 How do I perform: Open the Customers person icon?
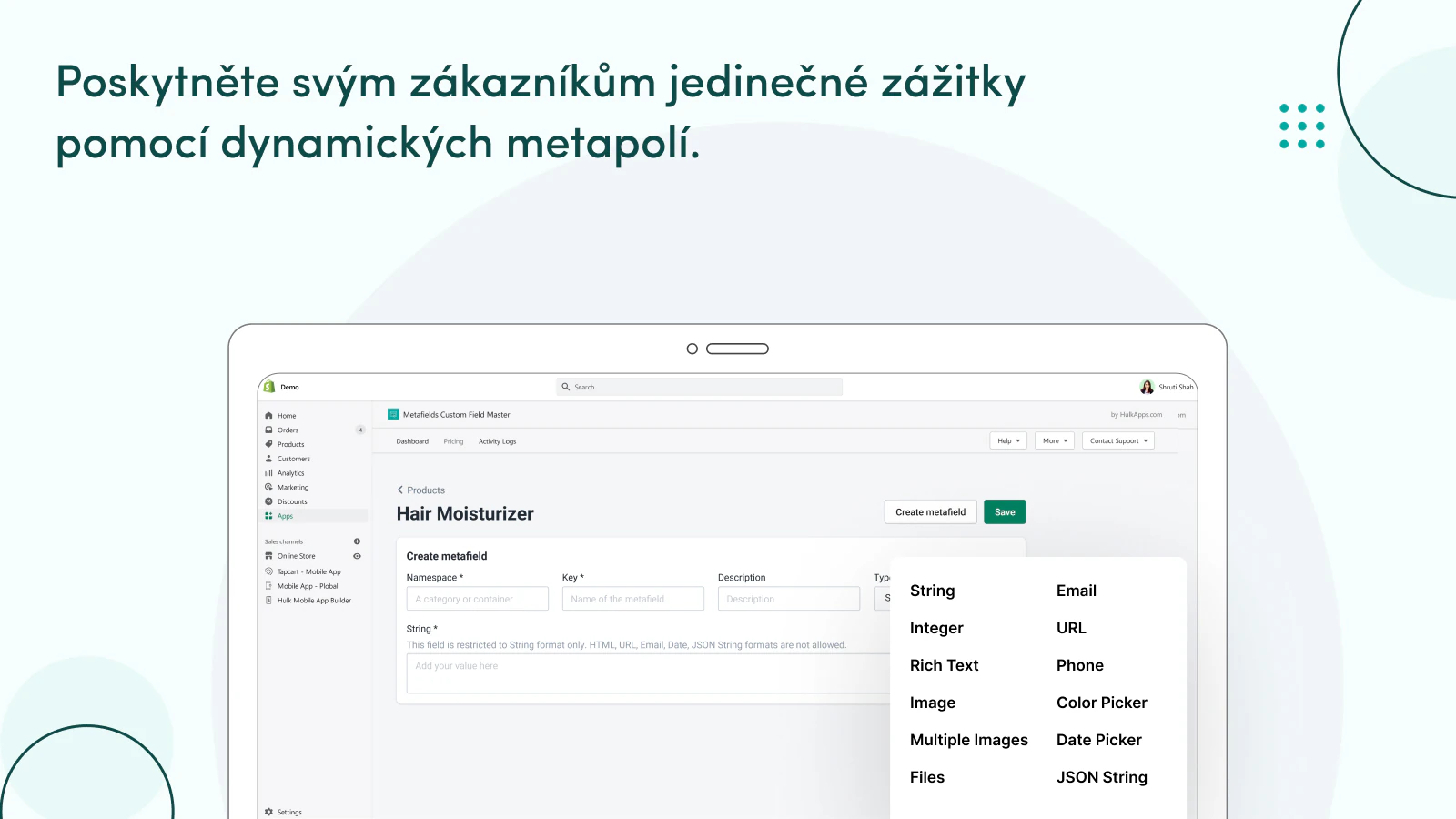pyautogui.click(x=268, y=459)
